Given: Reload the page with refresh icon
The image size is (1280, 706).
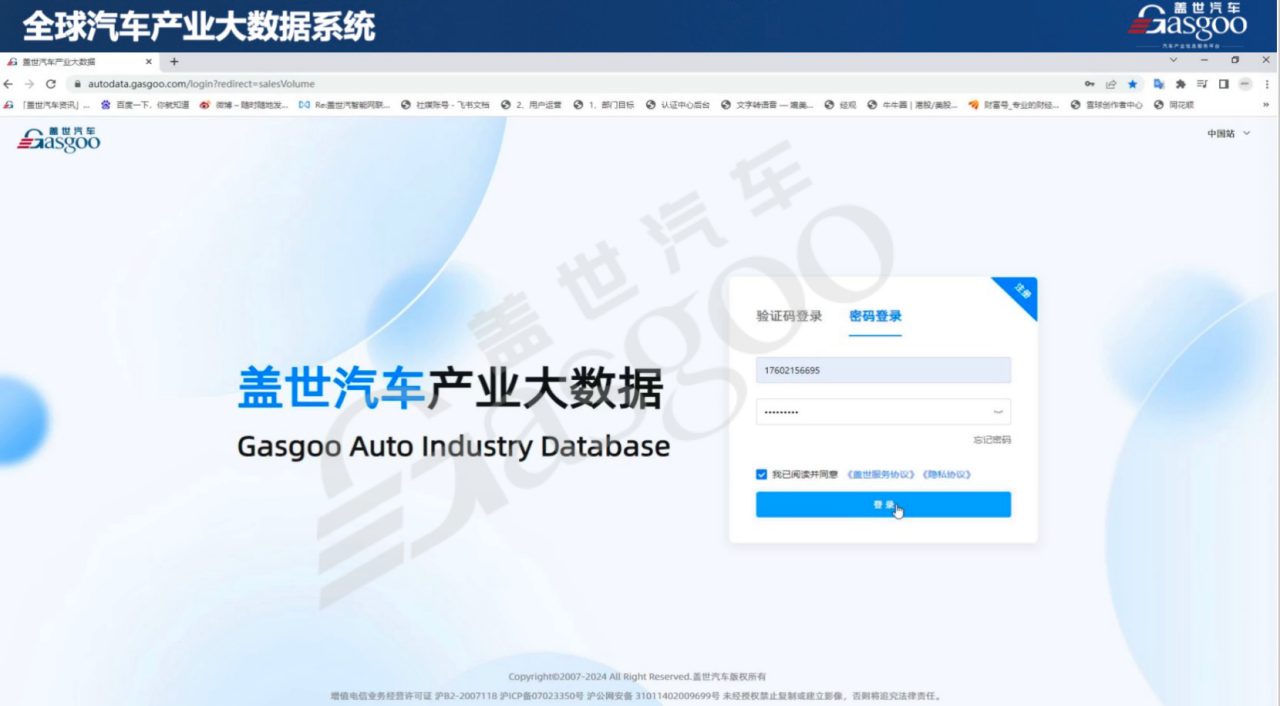Looking at the screenshot, I should (x=51, y=84).
